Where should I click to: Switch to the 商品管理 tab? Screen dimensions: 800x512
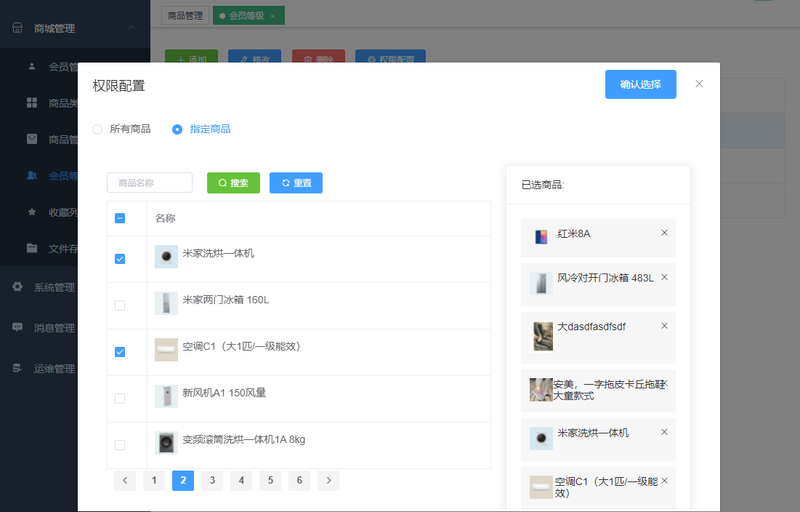[185, 16]
